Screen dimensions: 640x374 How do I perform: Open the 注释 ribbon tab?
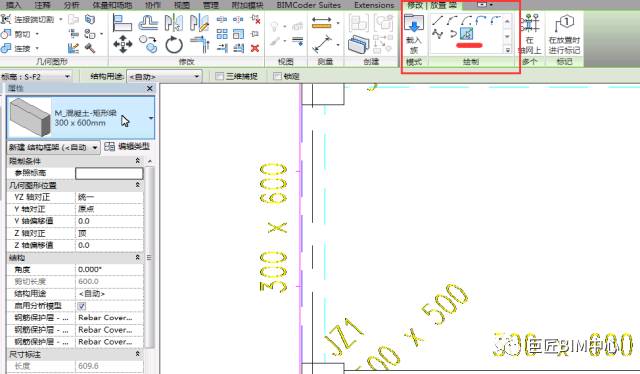(x=42, y=5)
